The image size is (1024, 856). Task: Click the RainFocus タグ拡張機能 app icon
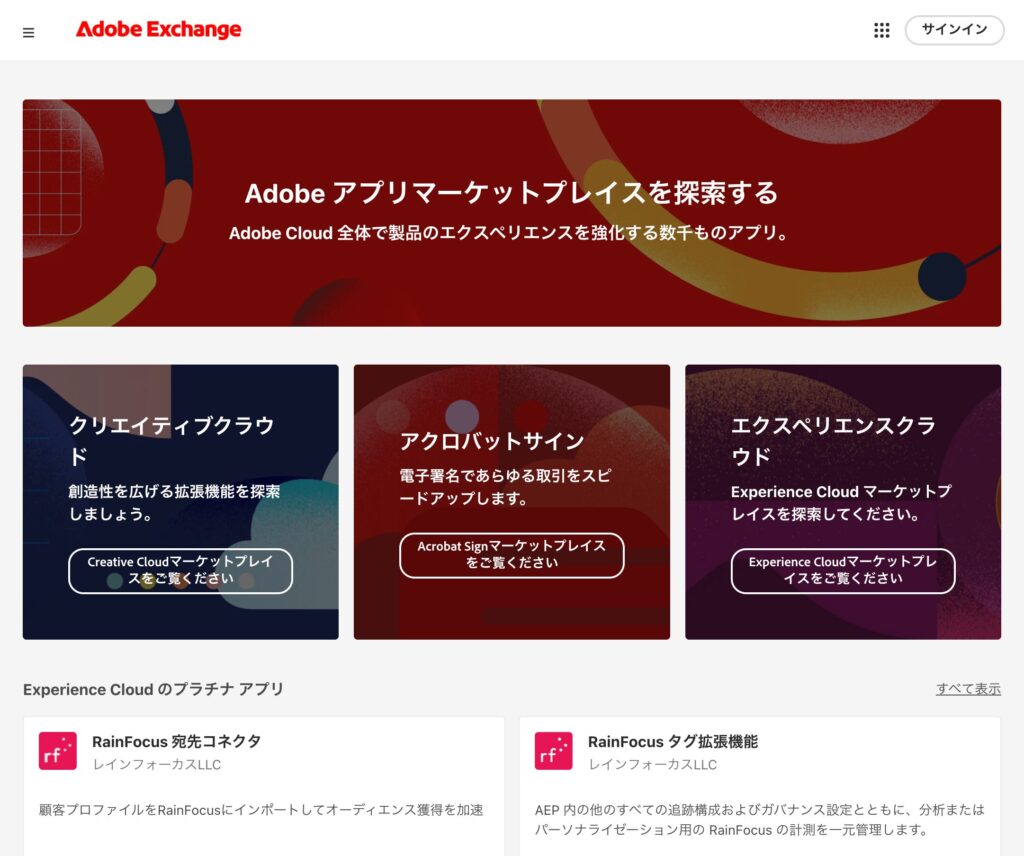coord(553,751)
